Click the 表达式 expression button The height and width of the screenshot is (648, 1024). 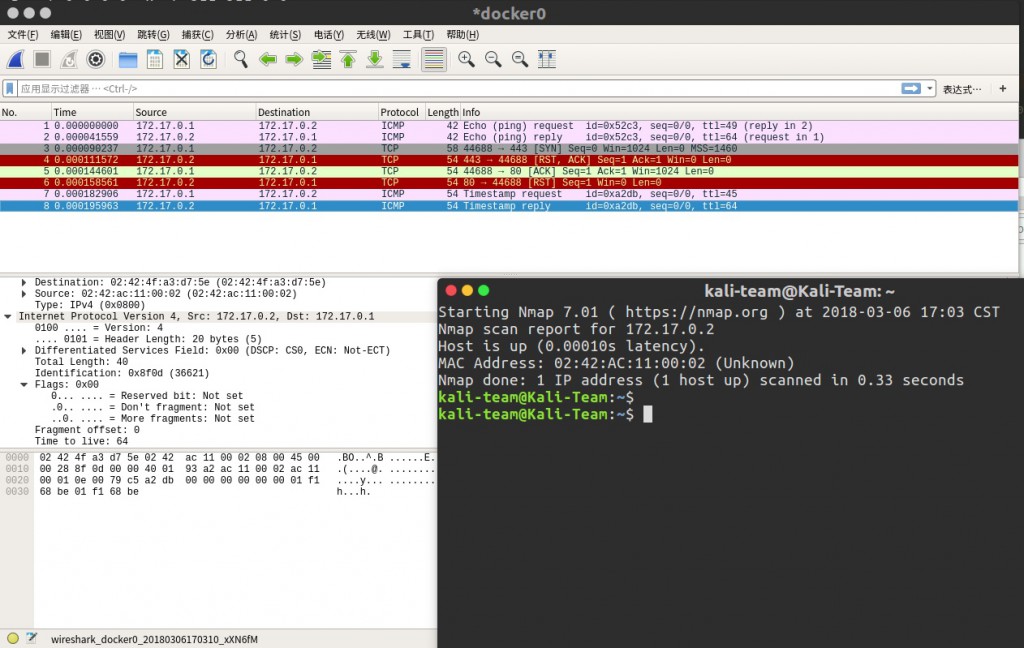pos(961,89)
